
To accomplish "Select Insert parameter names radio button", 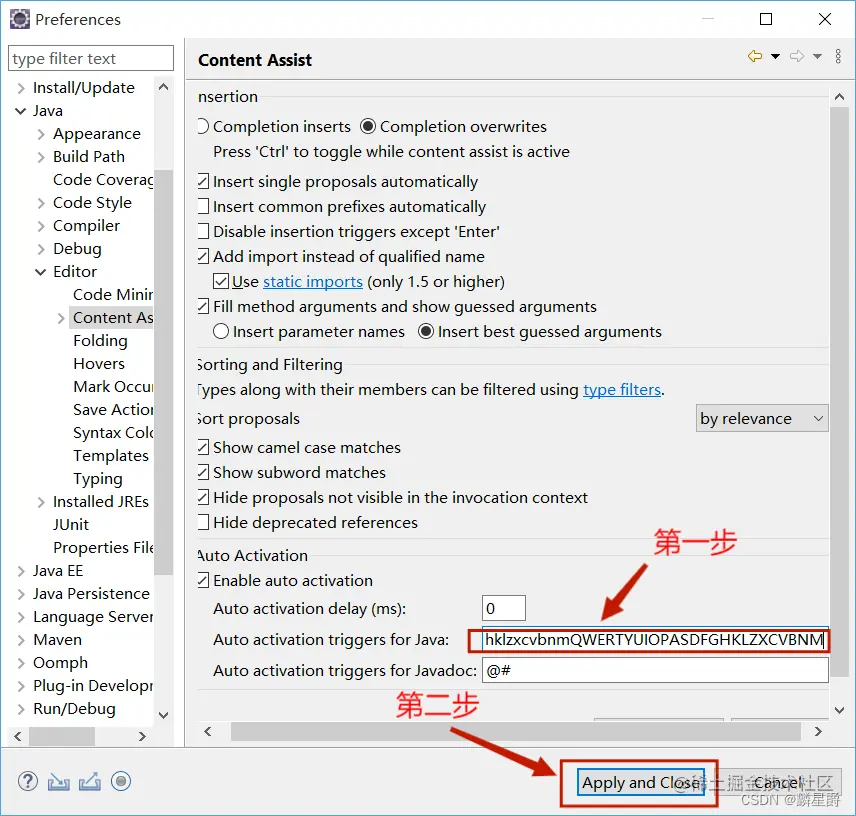I will pyautogui.click(x=221, y=331).
